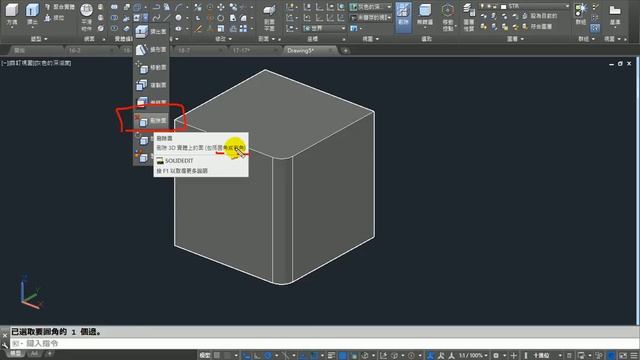Expand the Modeling (塑型) panel
This screenshot has width=640, height=360.
click(39, 39)
